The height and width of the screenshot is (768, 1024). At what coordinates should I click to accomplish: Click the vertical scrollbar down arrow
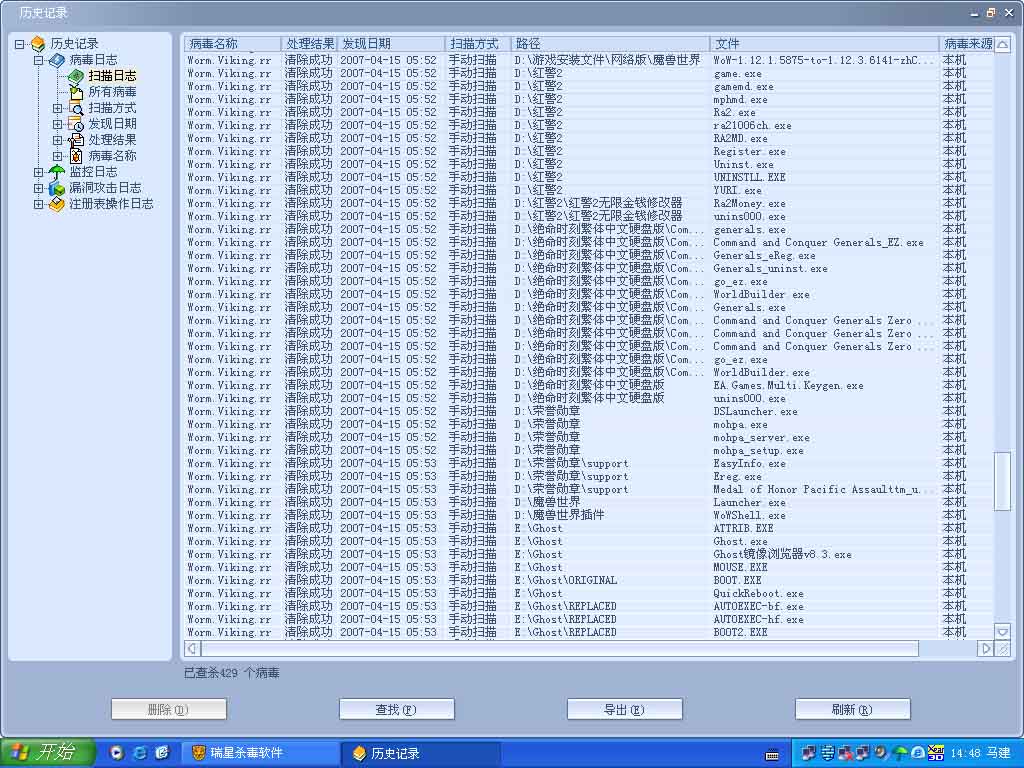[x=1002, y=630]
